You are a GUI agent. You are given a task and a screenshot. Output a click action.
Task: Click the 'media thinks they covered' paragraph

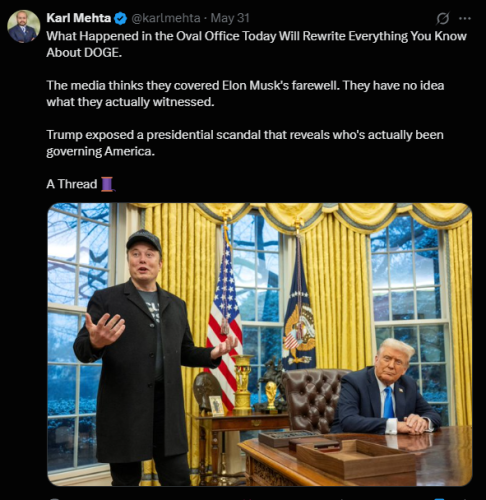245,94
